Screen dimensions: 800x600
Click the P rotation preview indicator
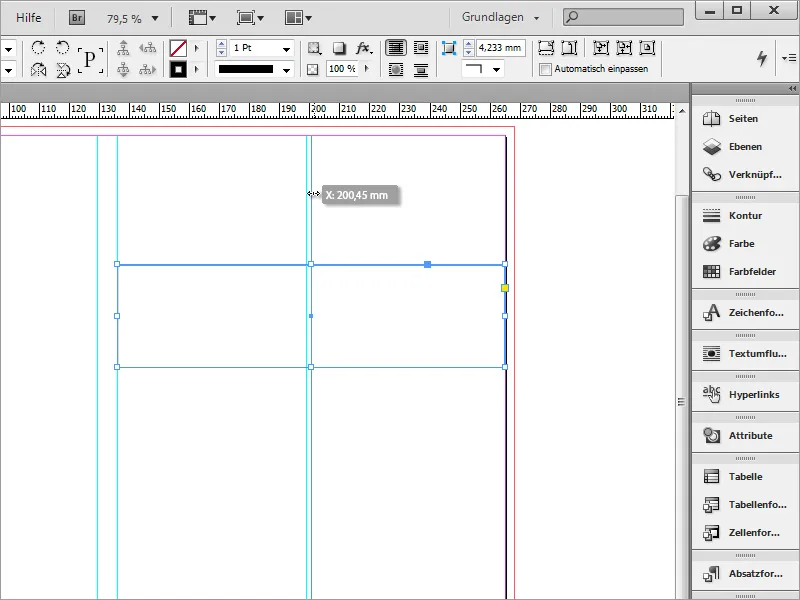coord(90,59)
